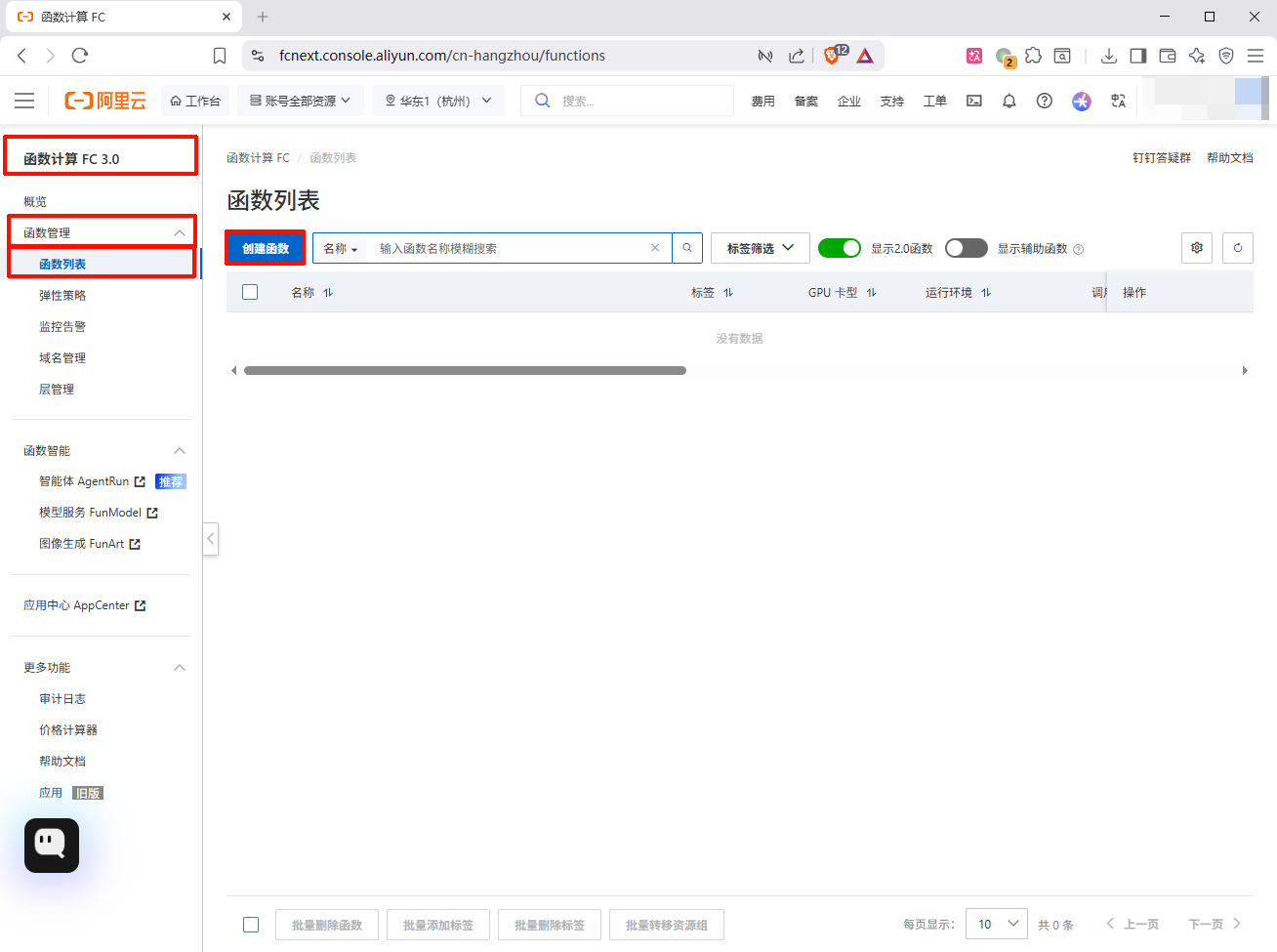The height and width of the screenshot is (952, 1277).
Task: Open the 标签筛选 dropdown
Action: click(x=760, y=248)
